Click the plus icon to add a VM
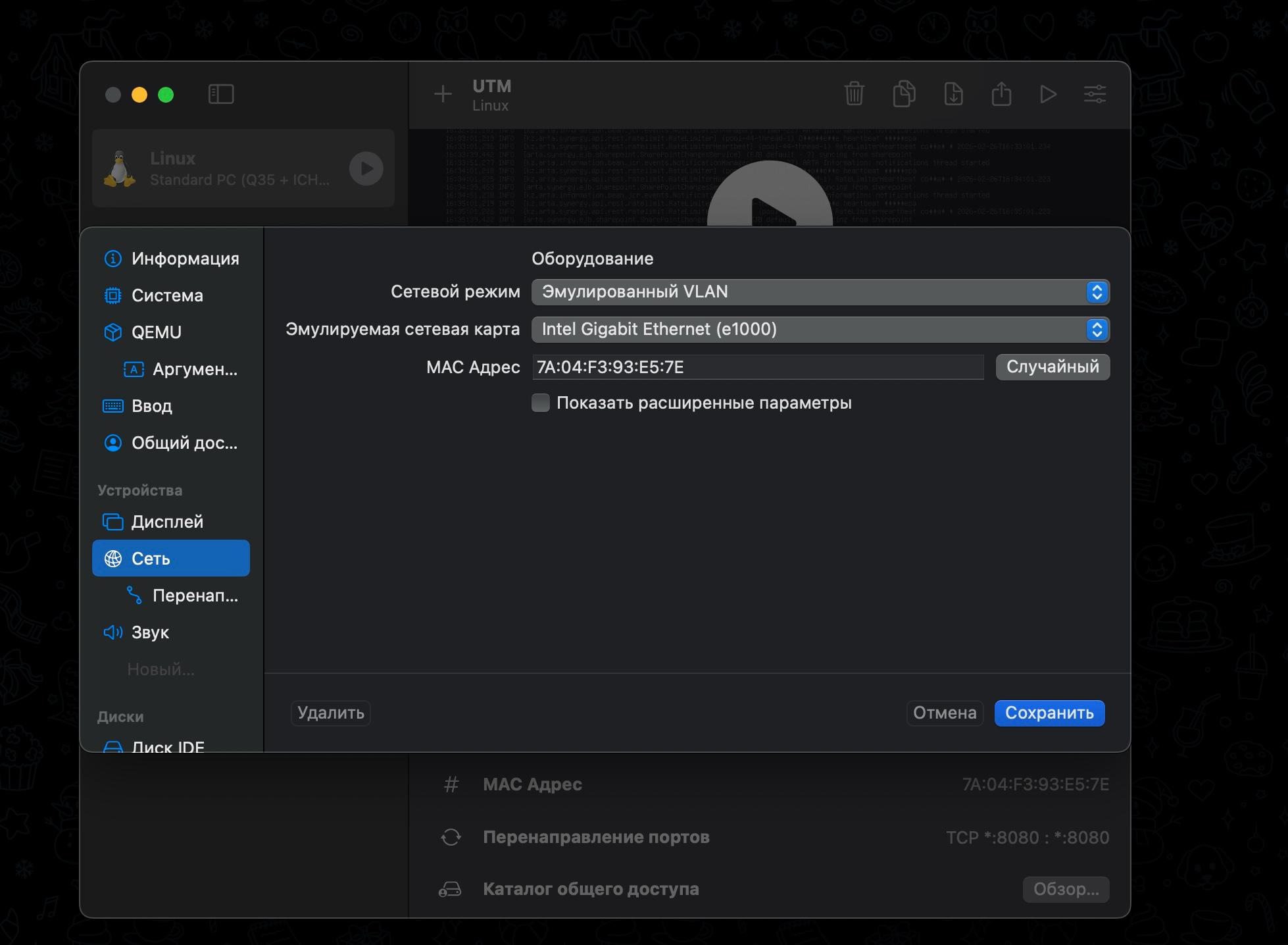This screenshot has height=945, width=1288. [443, 94]
